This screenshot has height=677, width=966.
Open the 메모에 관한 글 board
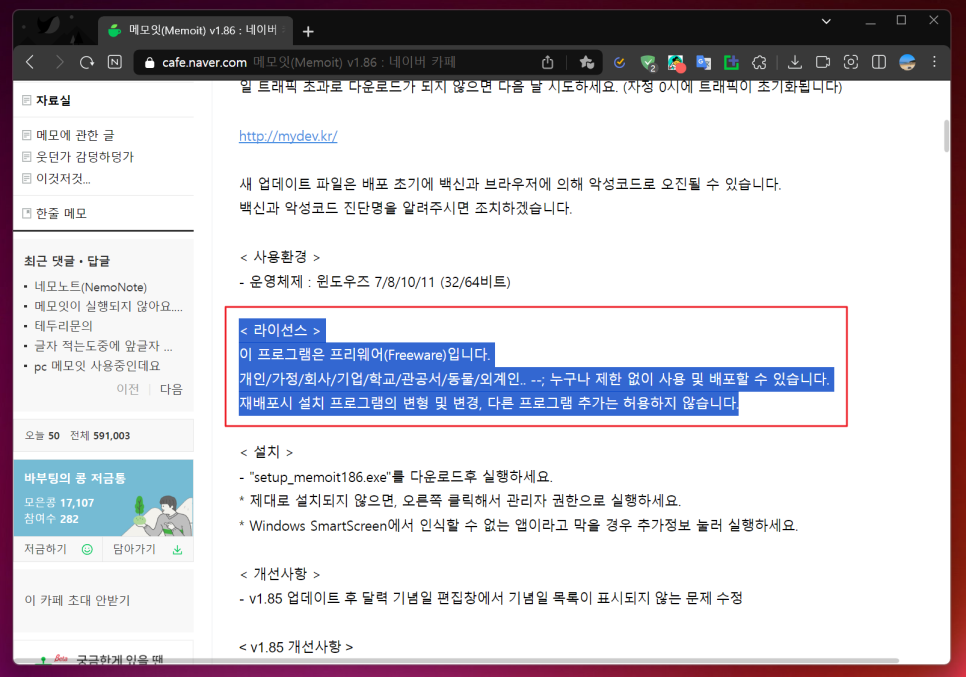pos(75,135)
